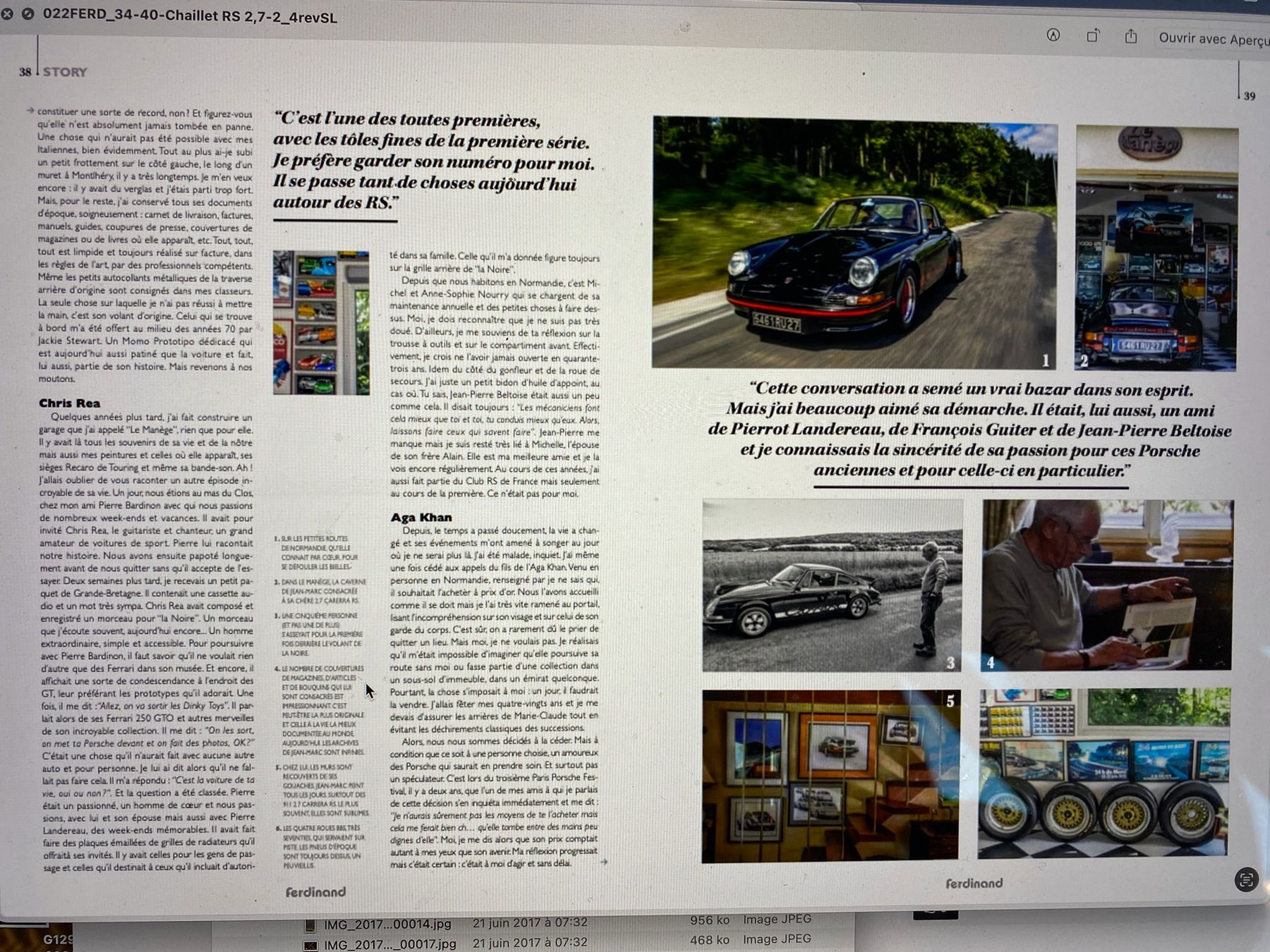This screenshot has height=952, width=1270.
Task: Click photo 1 of black Porsche on road
Action: pos(854,242)
